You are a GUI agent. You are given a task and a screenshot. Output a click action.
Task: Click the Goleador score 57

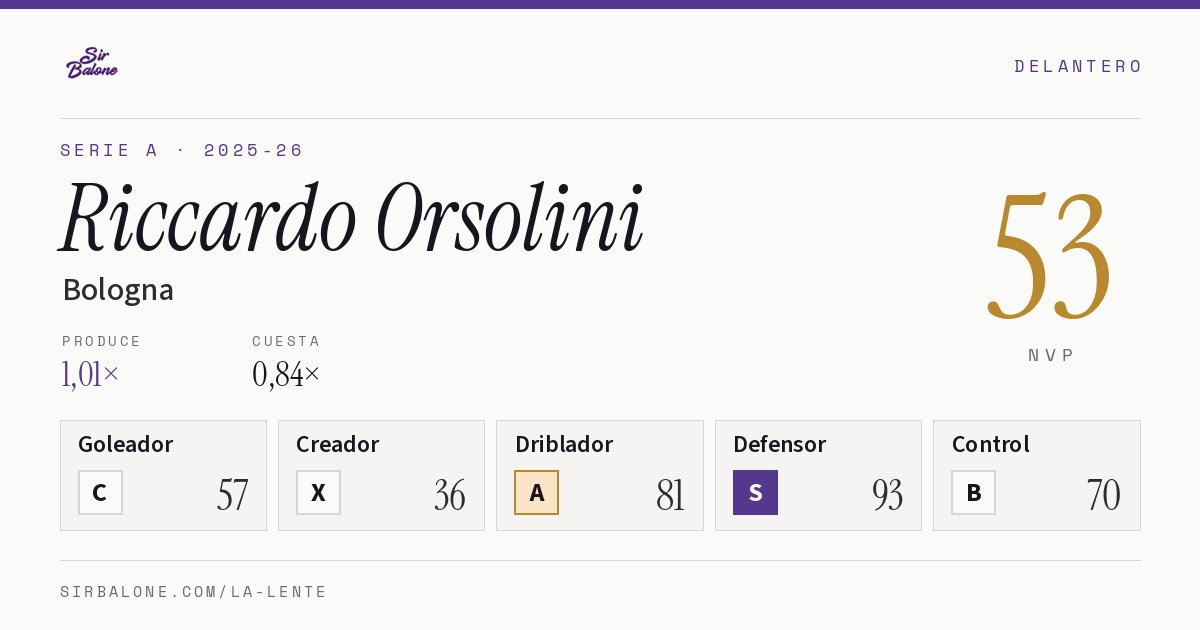232,495
